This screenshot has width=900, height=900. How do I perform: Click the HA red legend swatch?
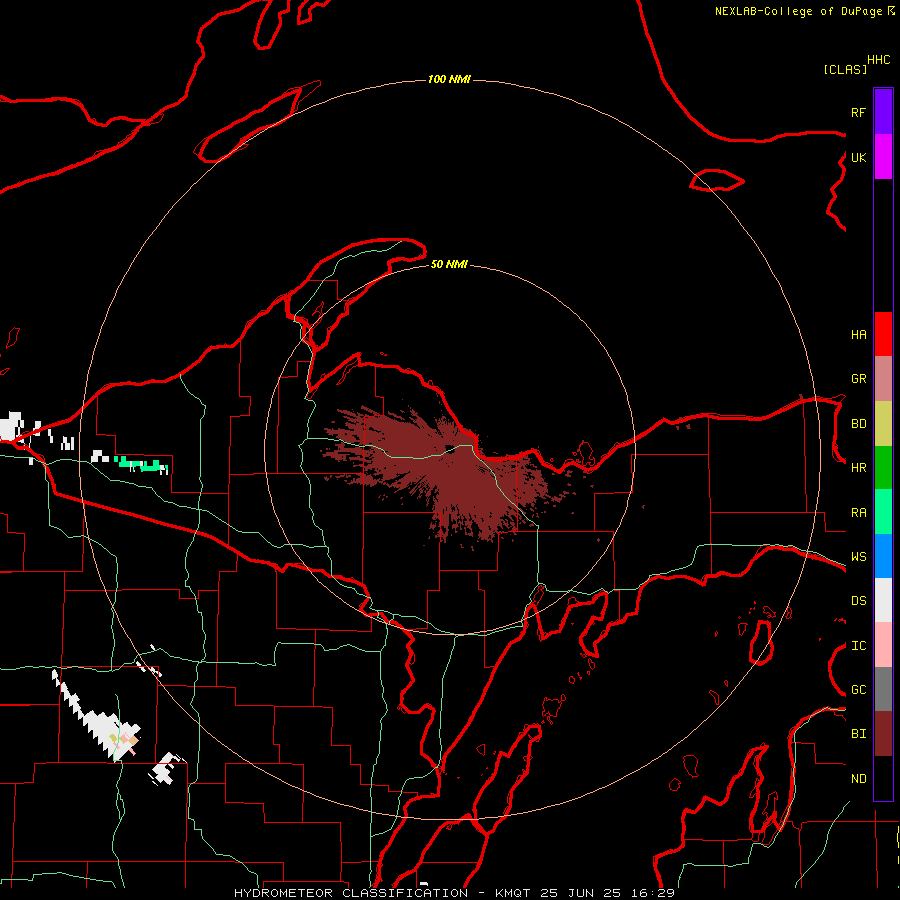(x=883, y=334)
